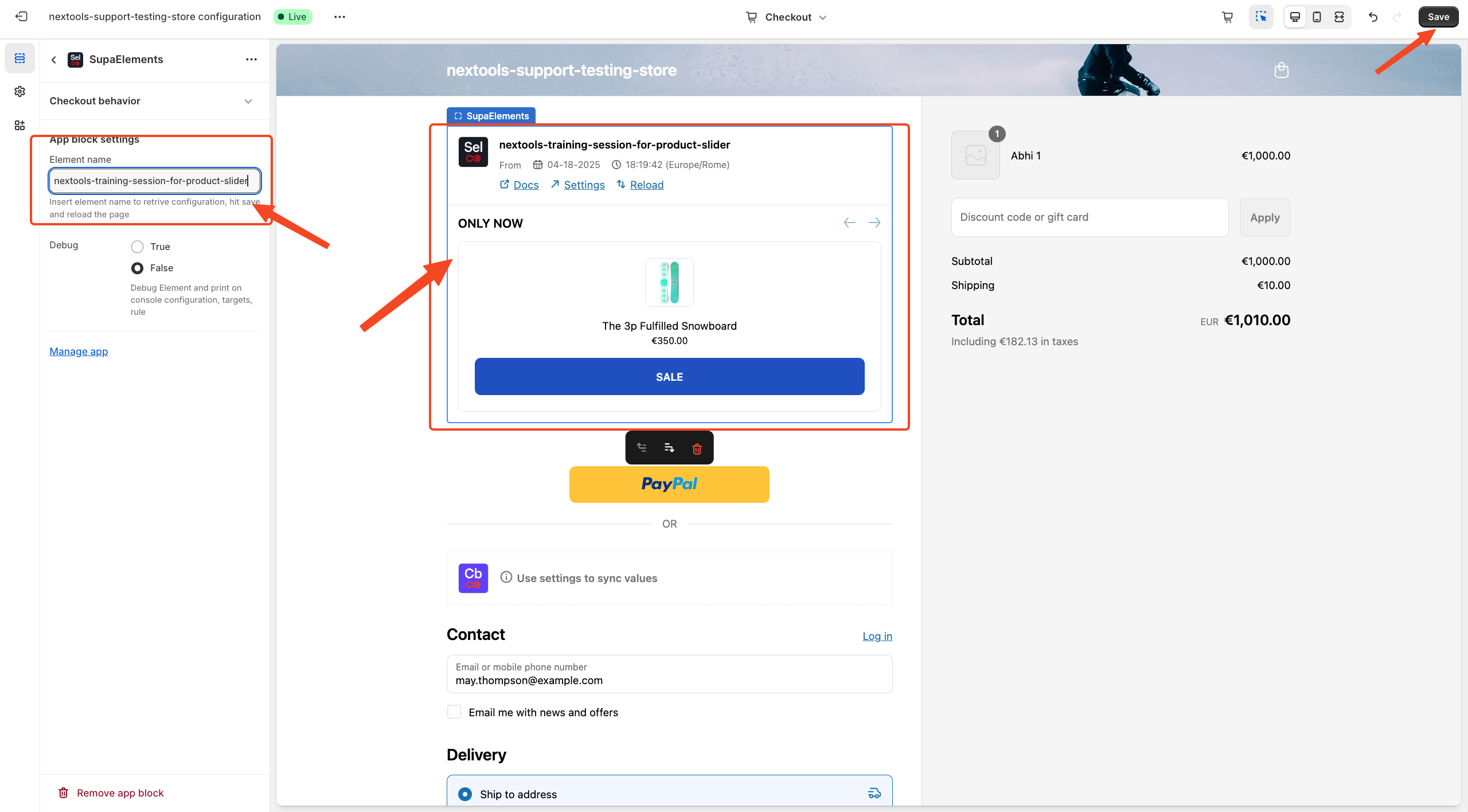Click the Sel logo in SupaElements block
The width and height of the screenshot is (1468, 812).
pos(473,152)
